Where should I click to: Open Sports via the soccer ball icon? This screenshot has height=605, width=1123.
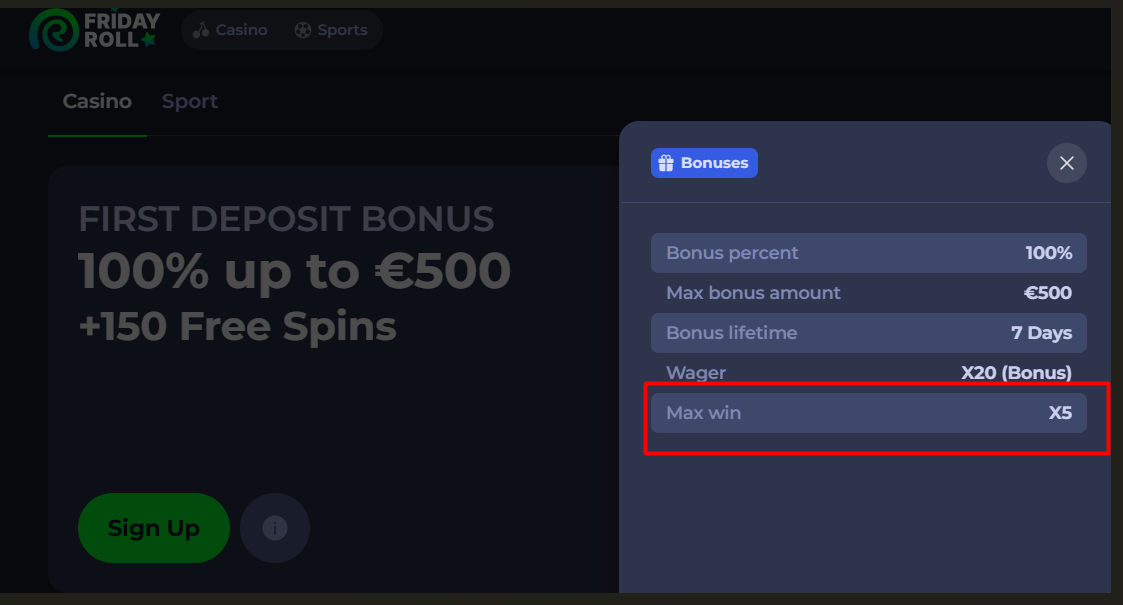(331, 30)
